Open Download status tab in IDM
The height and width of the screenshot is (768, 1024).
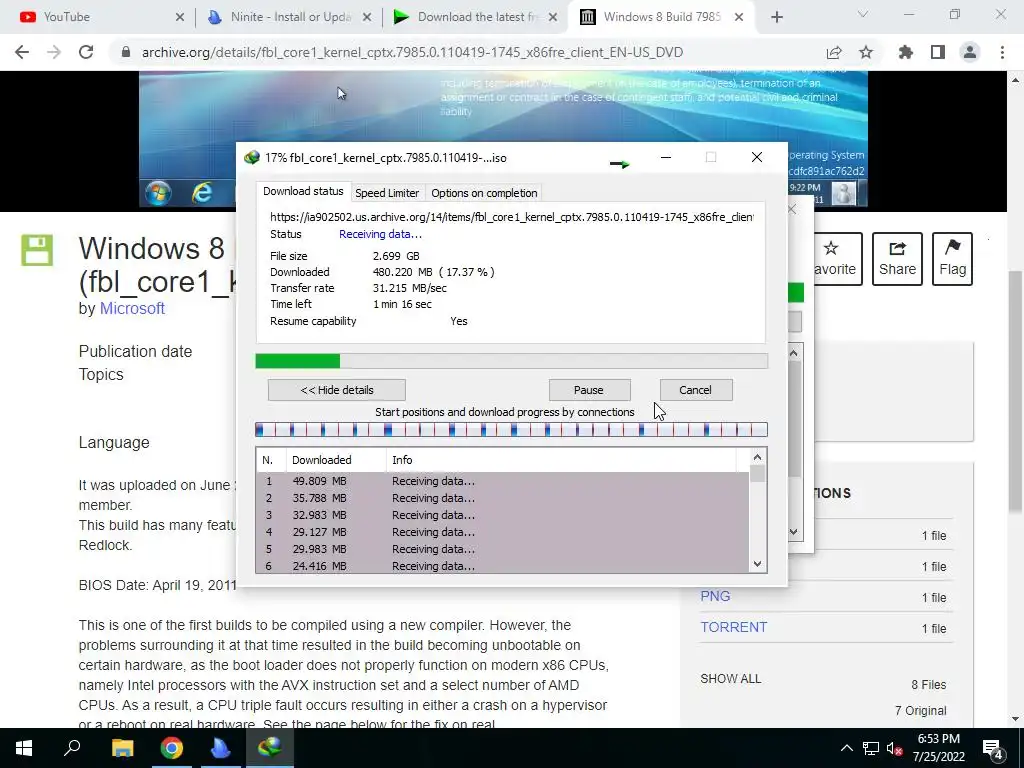pos(303,191)
